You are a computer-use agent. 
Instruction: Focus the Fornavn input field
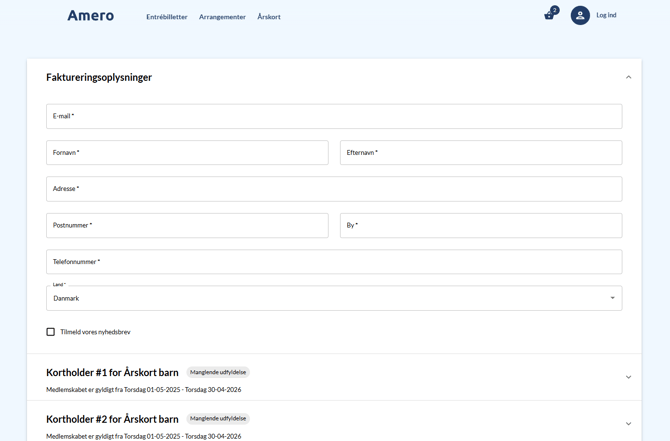(x=187, y=153)
